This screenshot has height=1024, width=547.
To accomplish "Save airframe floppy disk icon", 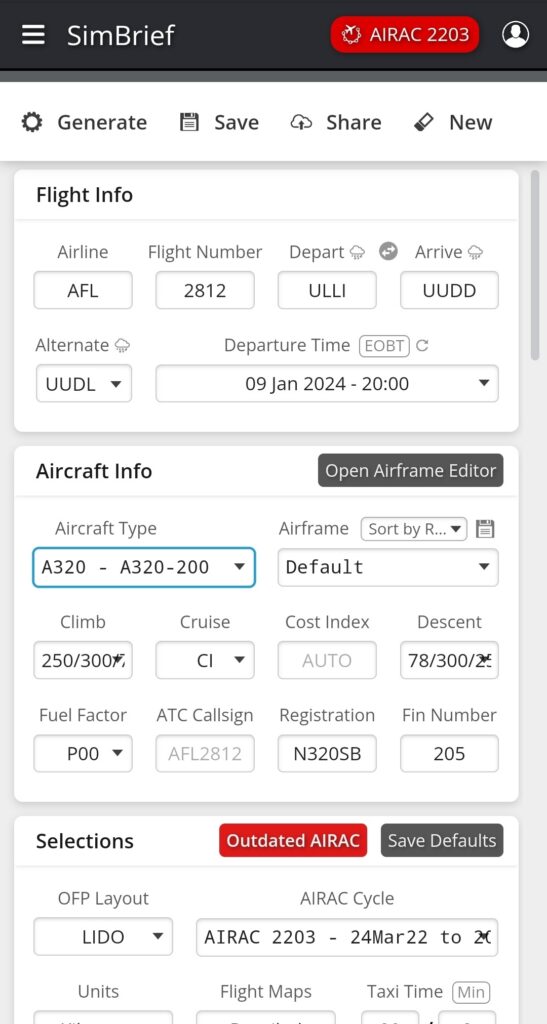I will [484, 528].
